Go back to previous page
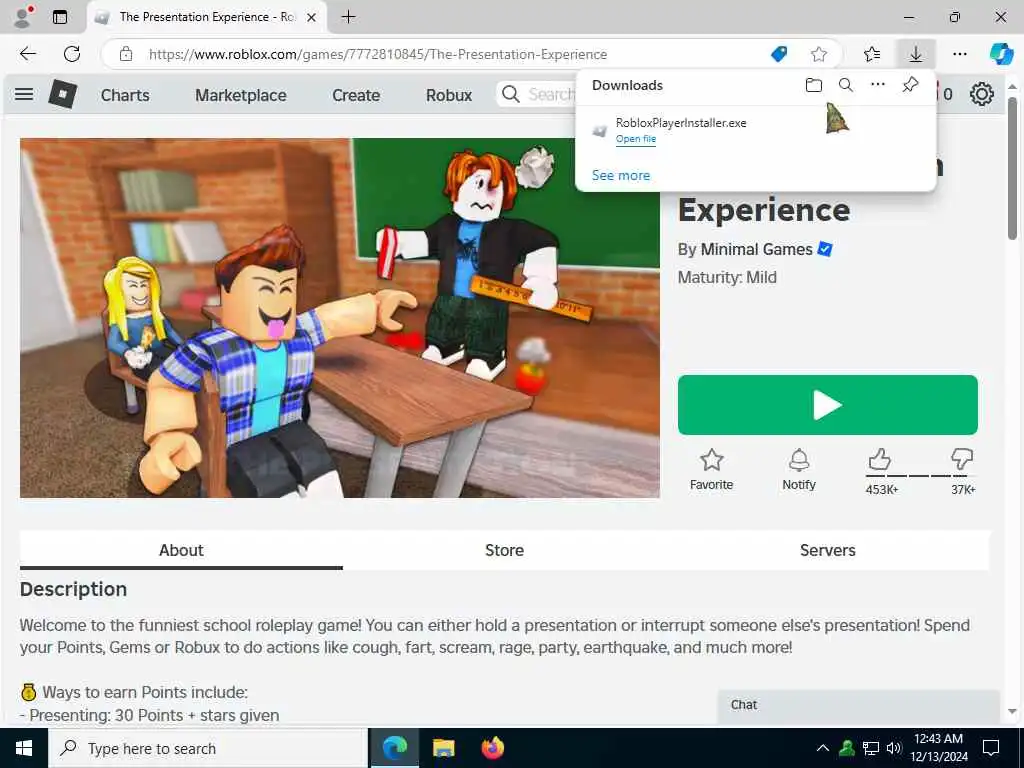This screenshot has width=1024, height=768. tap(28, 54)
